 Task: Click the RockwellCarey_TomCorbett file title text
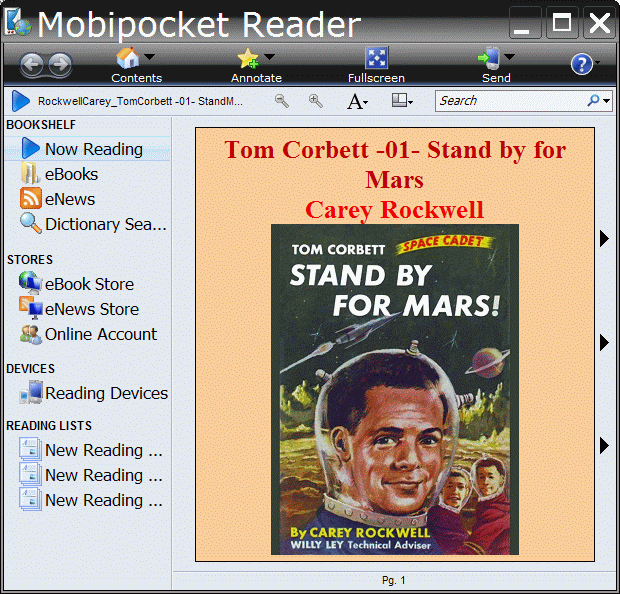(x=140, y=101)
